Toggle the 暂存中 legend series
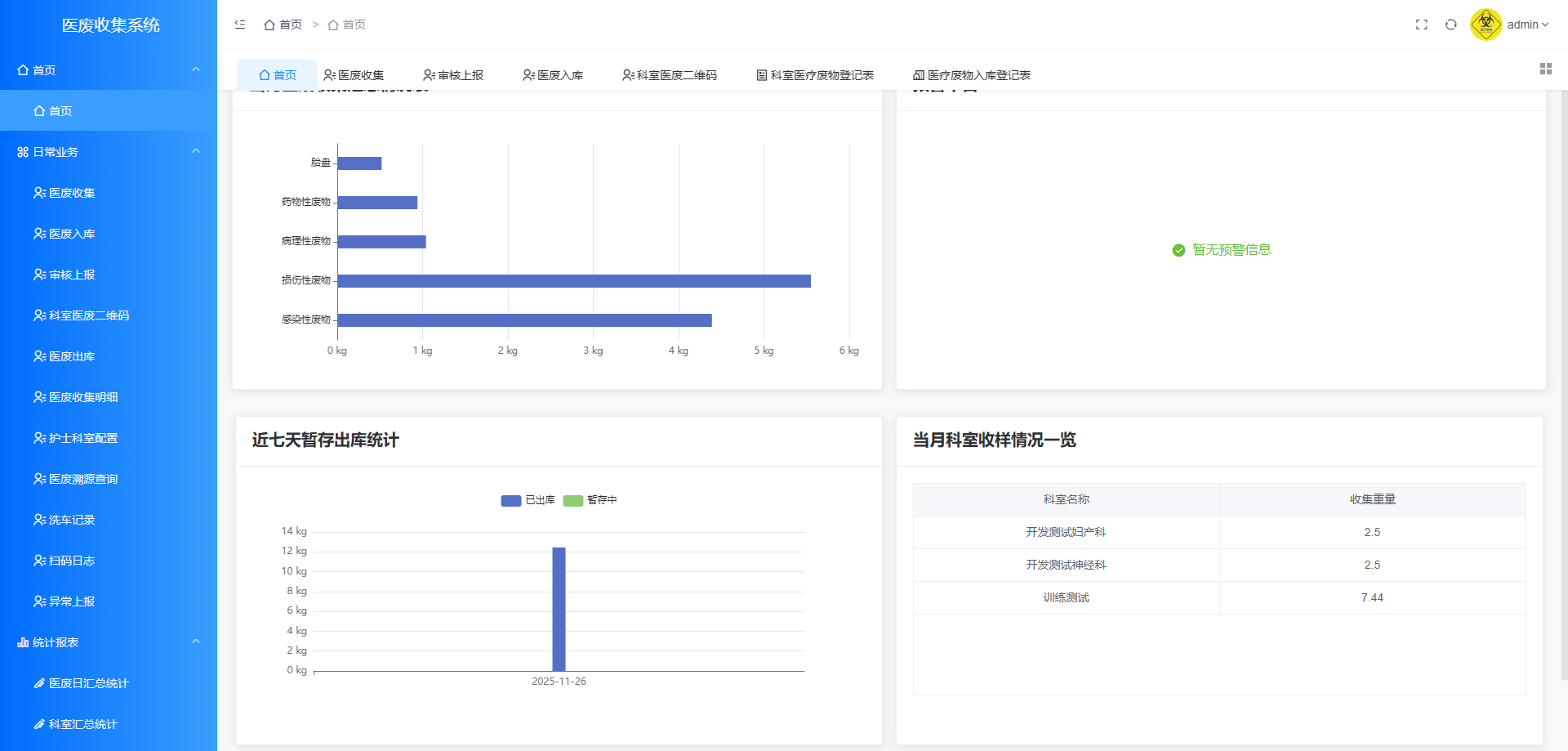The height and width of the screenshot is (751, 1568). 590,500
